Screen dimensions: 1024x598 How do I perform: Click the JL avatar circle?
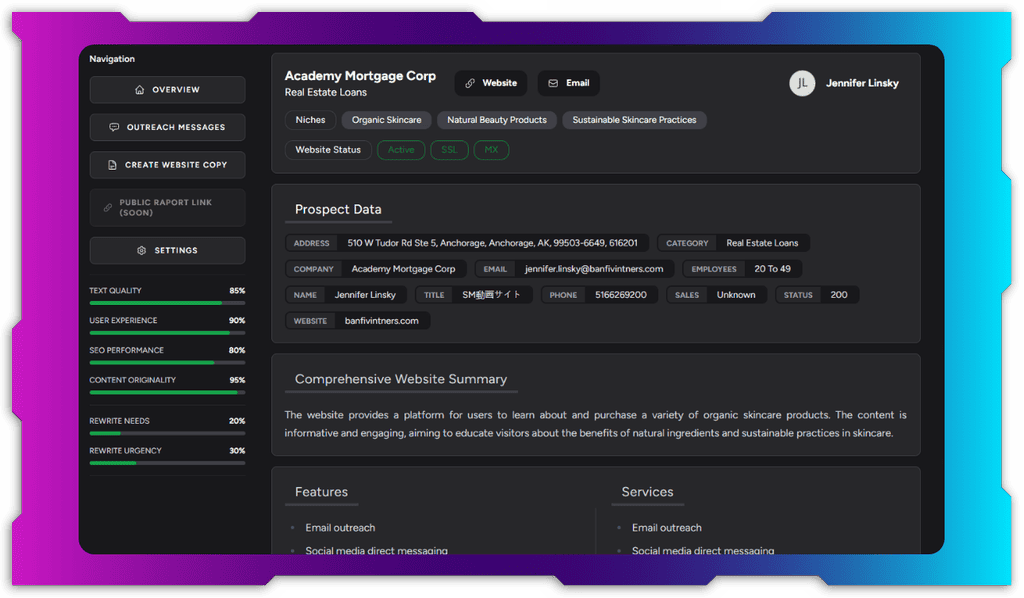coord(802,83)
